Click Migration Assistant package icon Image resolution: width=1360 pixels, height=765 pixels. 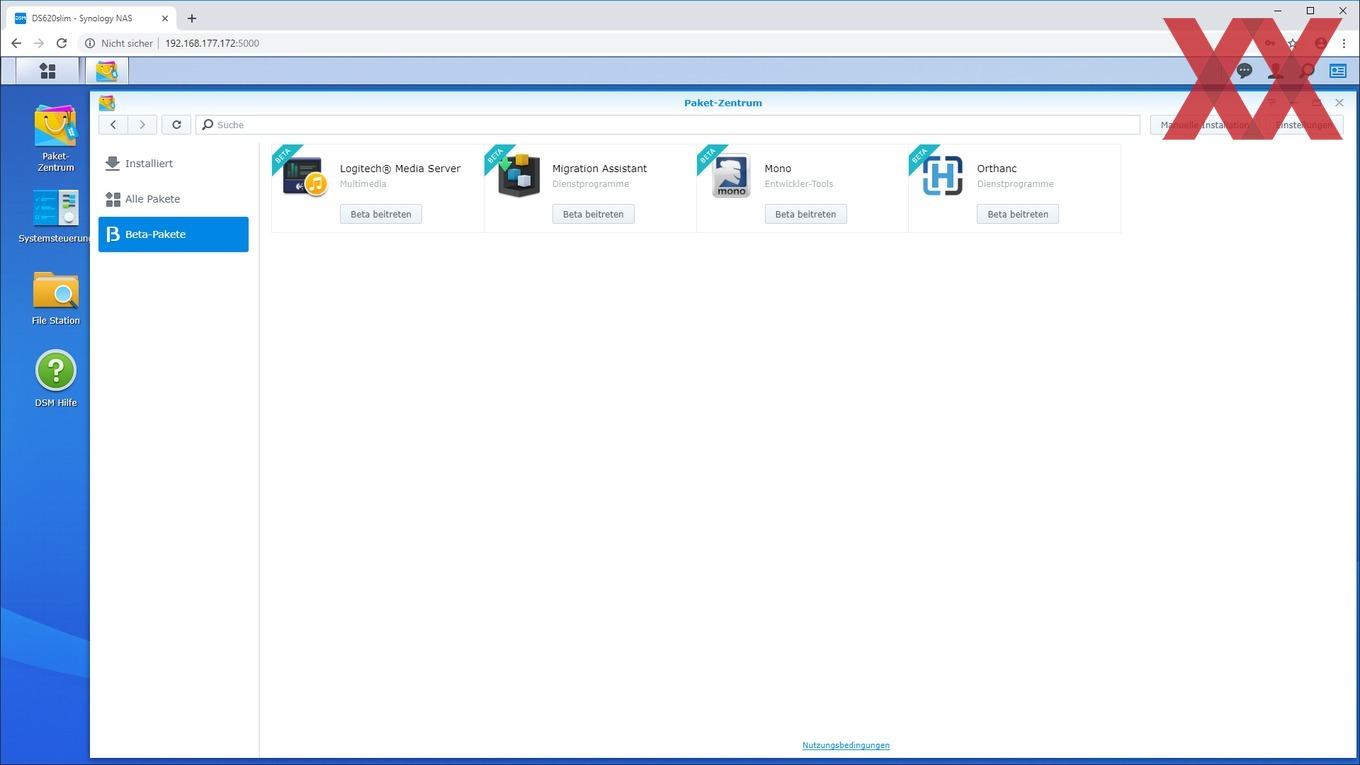[518, 177]
